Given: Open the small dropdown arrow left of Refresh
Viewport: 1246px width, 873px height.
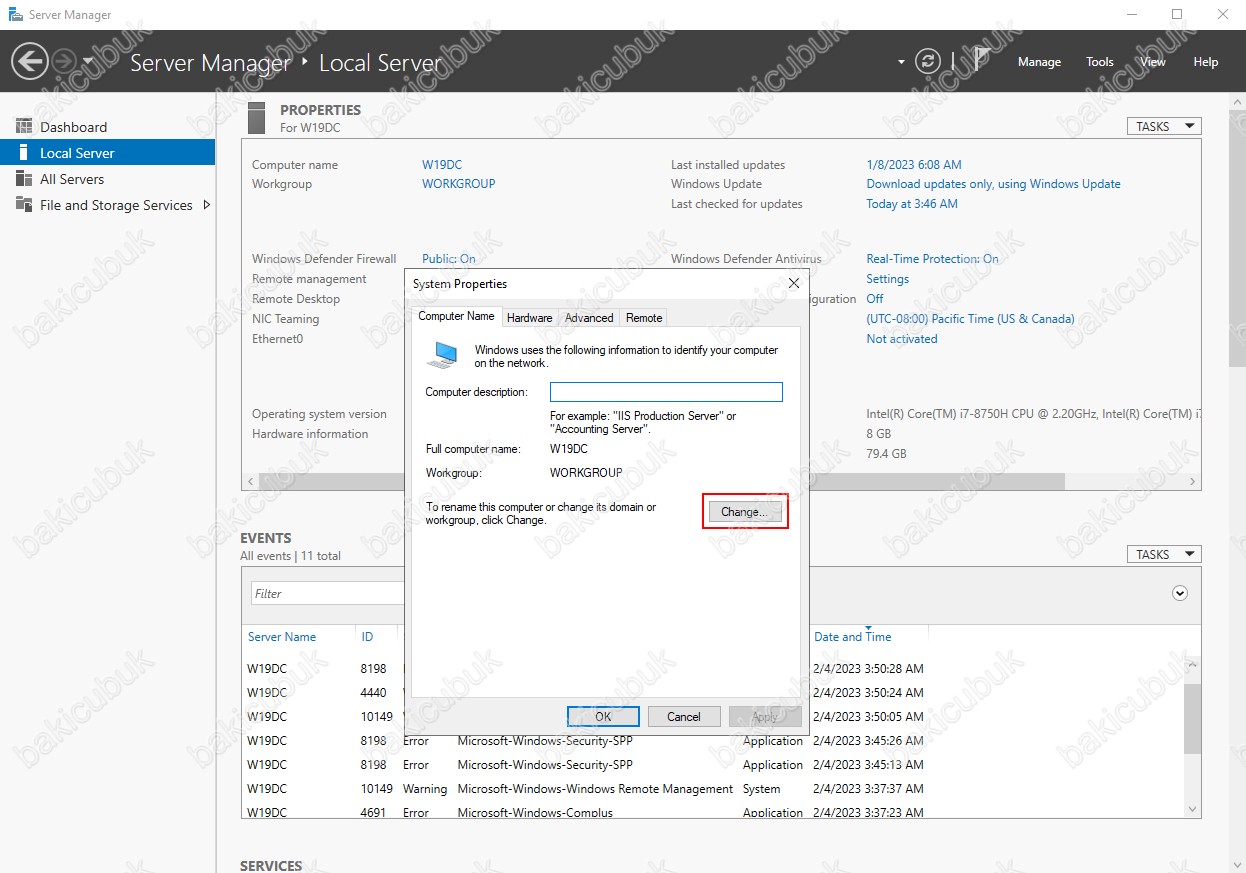Looking at the screenshot, I should coord(901,62).
